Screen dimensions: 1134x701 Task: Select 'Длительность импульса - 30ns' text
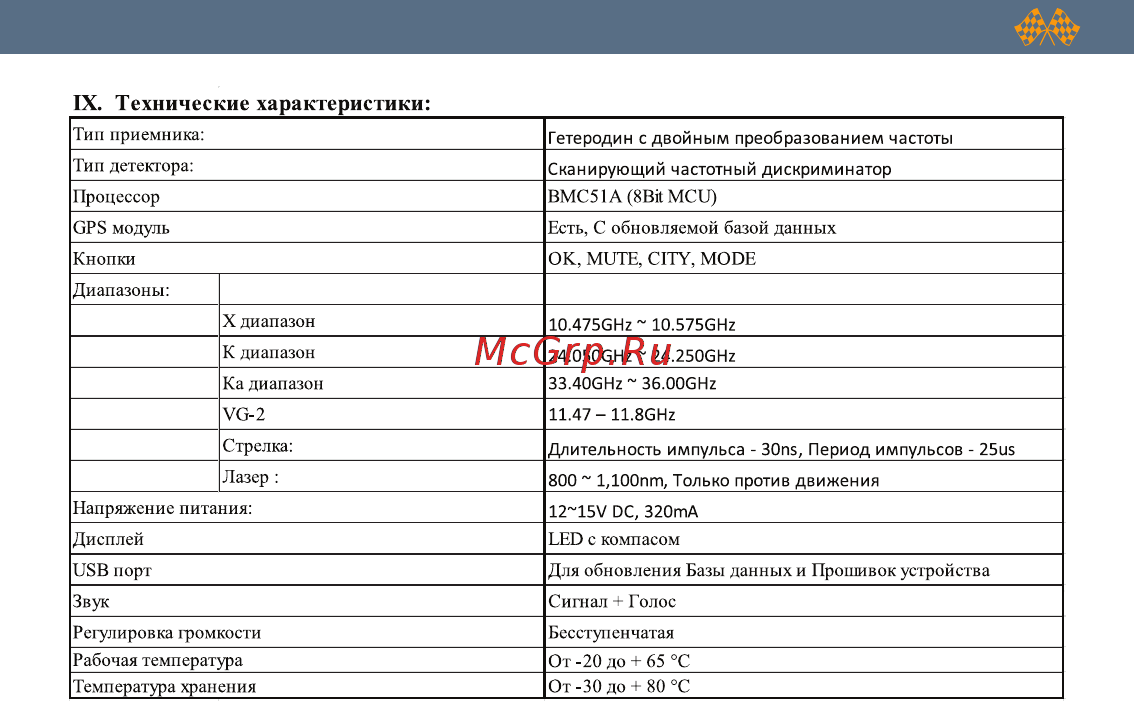[x=673, y=449]
